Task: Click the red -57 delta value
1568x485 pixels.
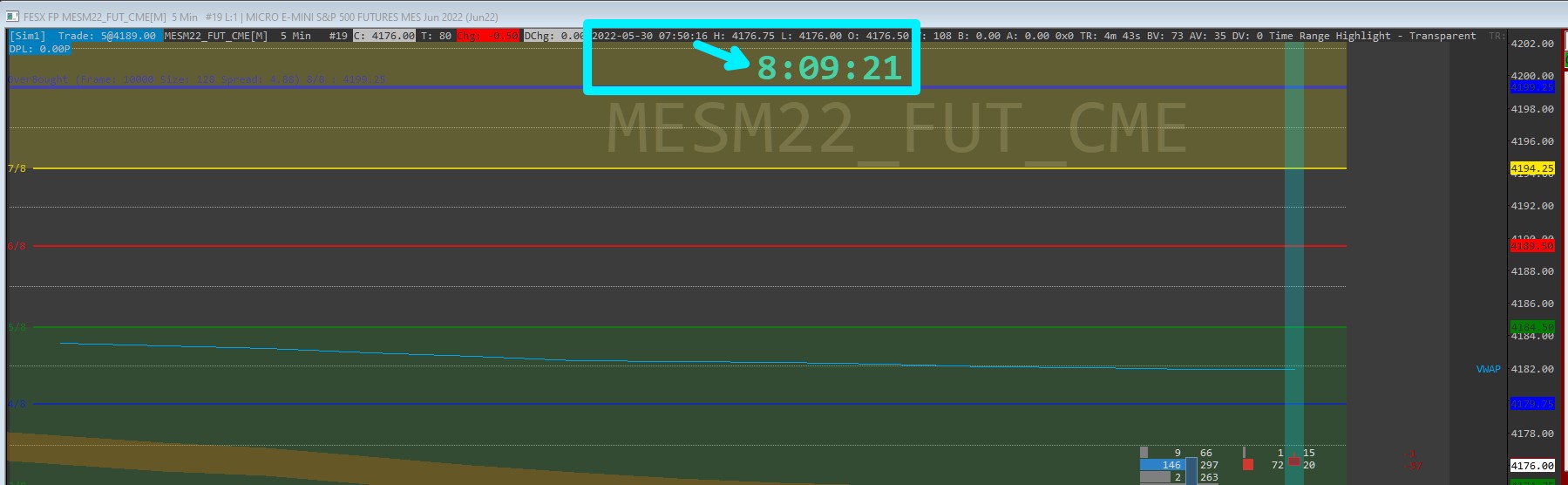Action: 1413,466
